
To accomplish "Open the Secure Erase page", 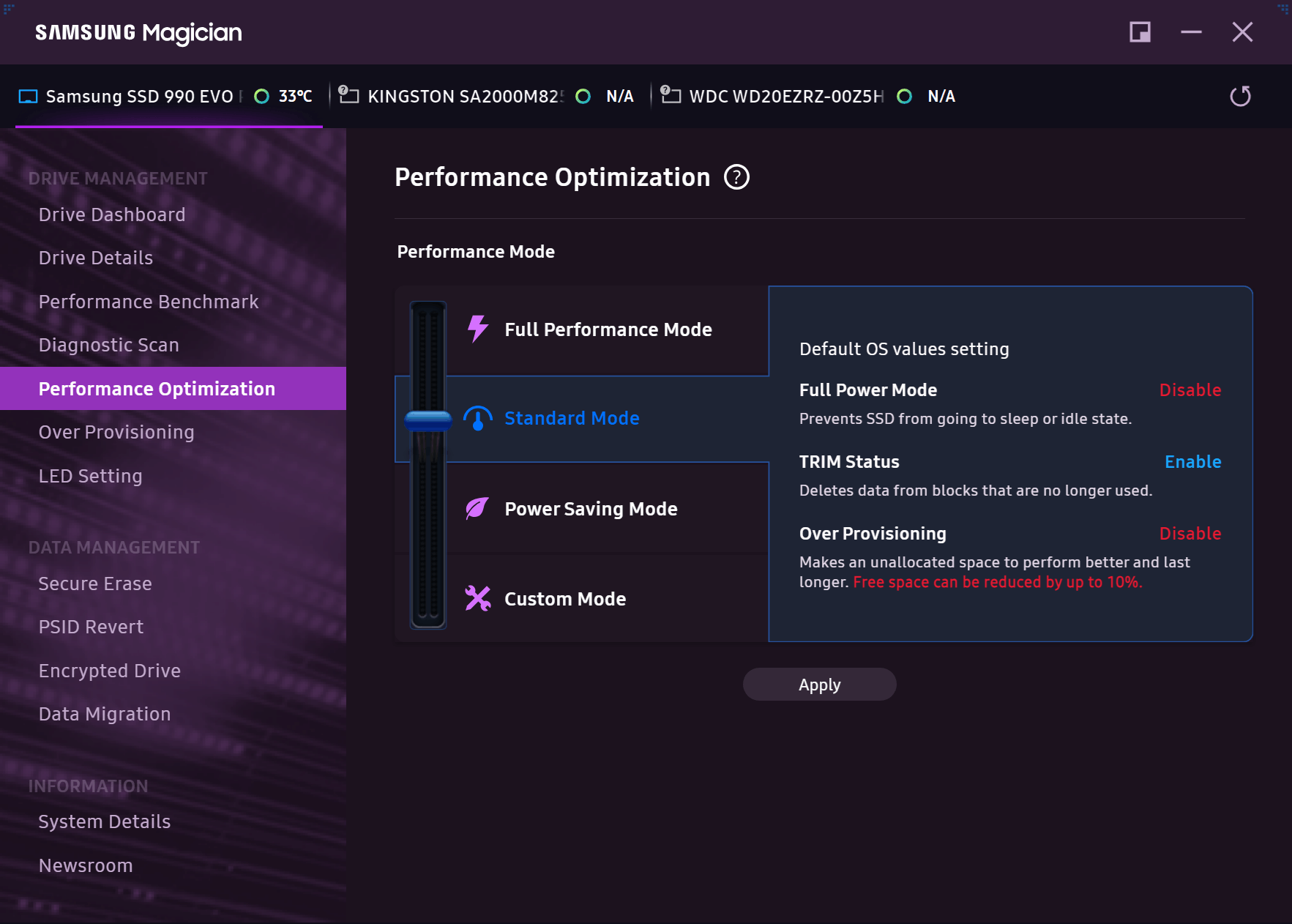I will 95,584.
